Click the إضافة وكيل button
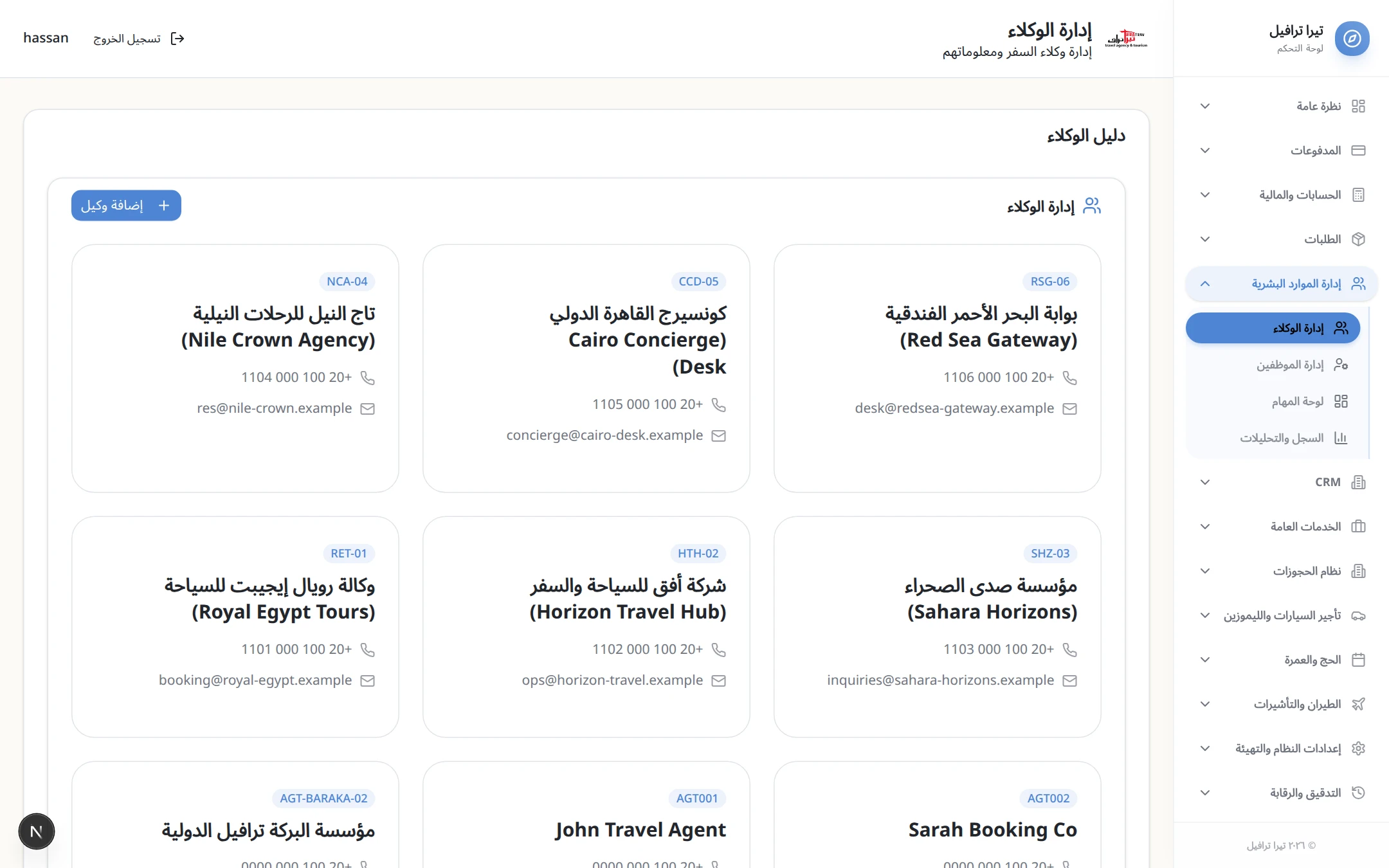Screen dimensions: 1389x868 click(126, 205)
